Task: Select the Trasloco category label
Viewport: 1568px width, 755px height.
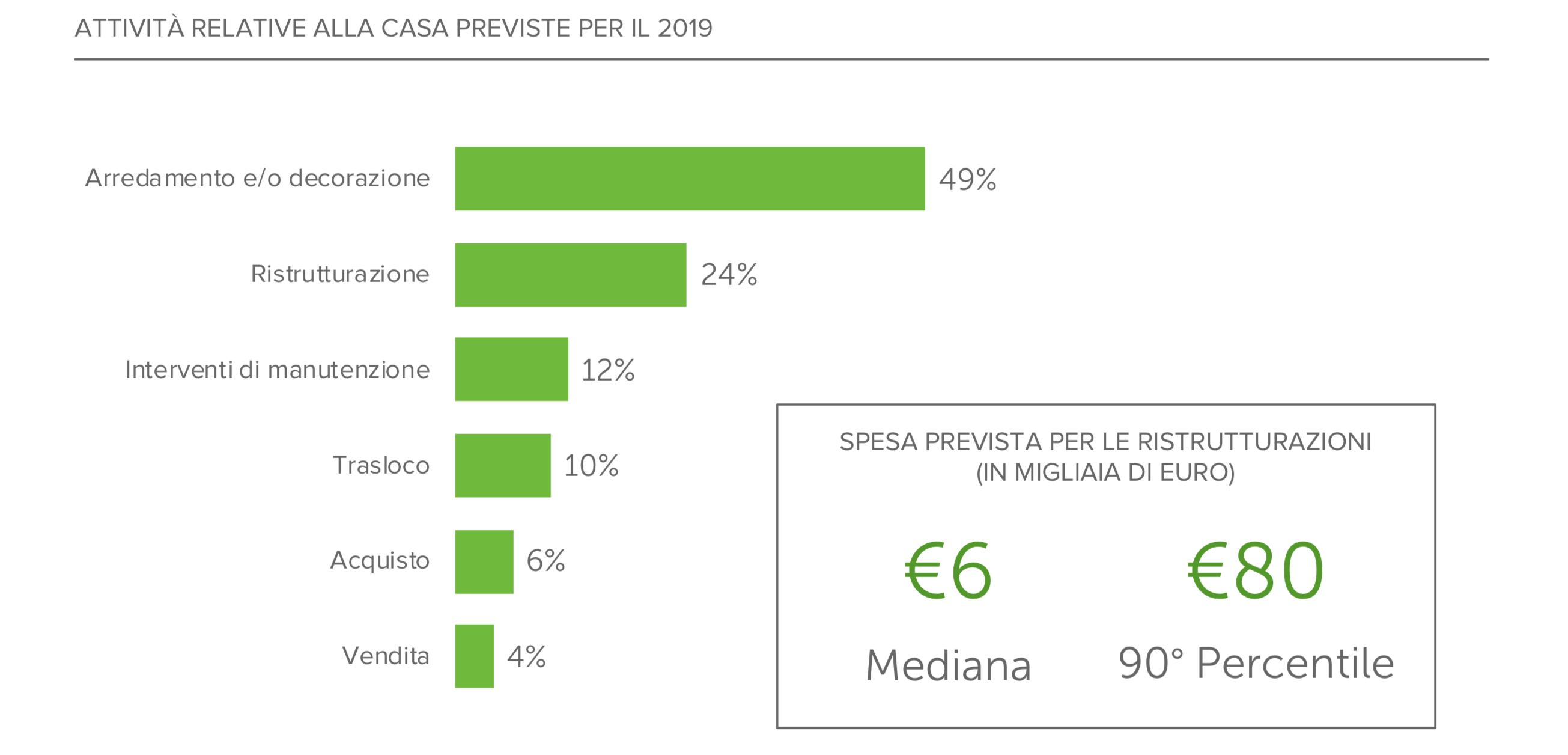Action: [x=381, y=465]
